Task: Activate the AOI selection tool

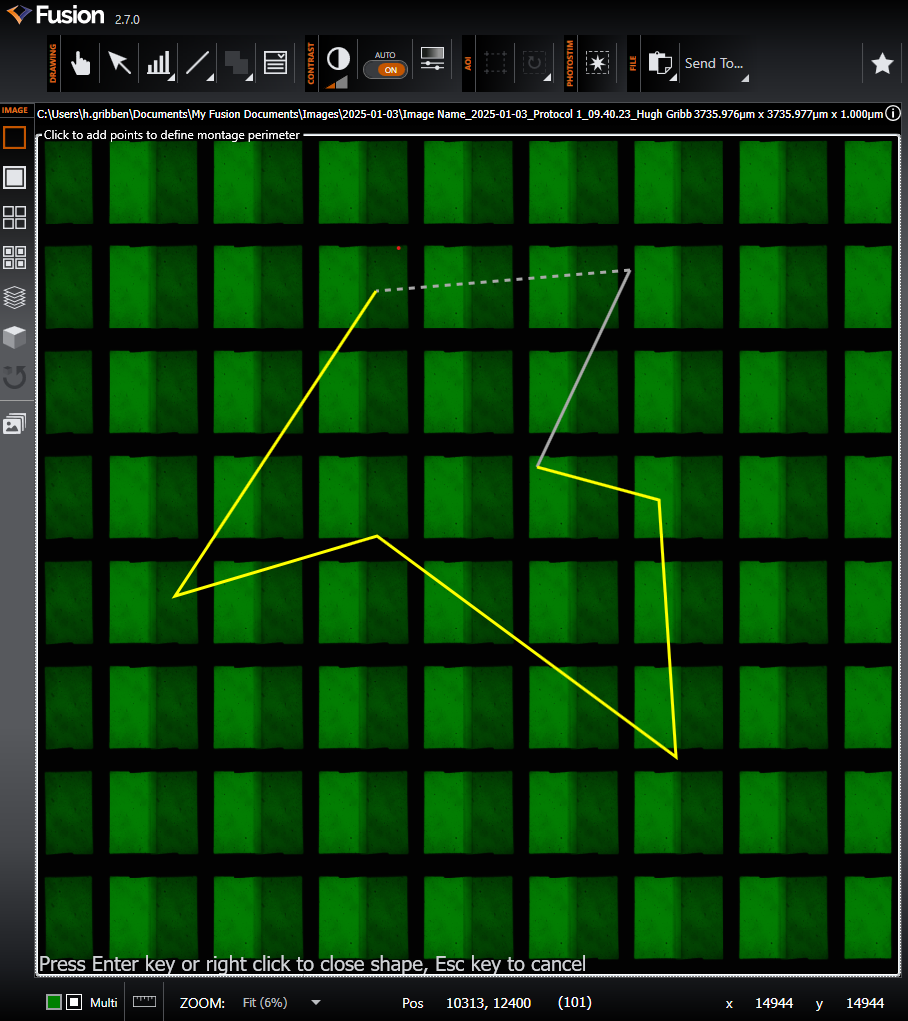Action: tap(494, 62)
